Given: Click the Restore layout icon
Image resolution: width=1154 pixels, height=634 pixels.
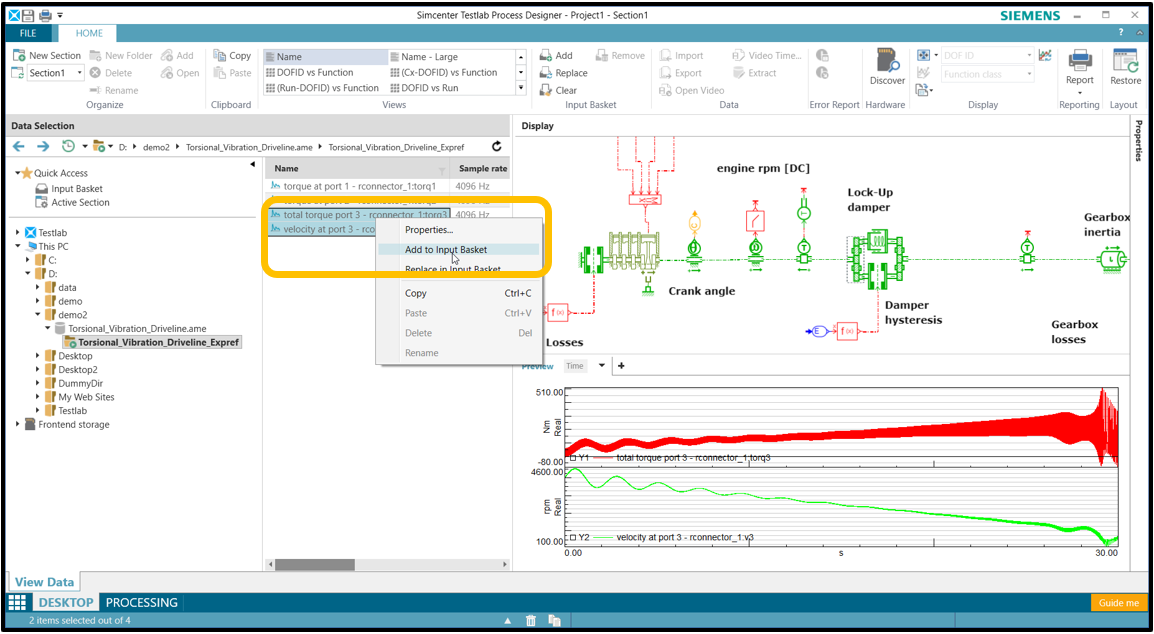Looking at the screenshot, I should [x=1125, y=60].
